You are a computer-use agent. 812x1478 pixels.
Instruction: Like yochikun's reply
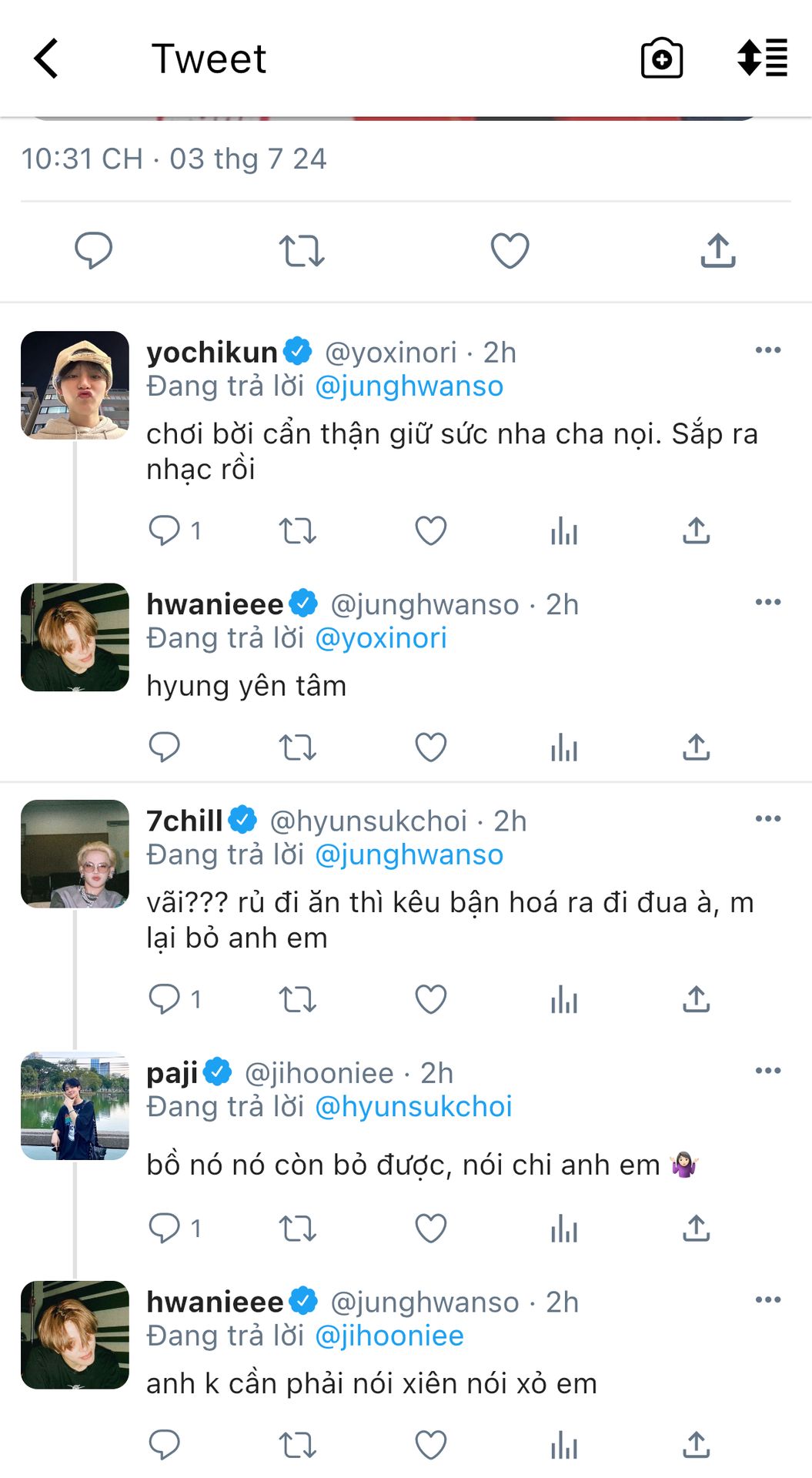click(430, 530)
